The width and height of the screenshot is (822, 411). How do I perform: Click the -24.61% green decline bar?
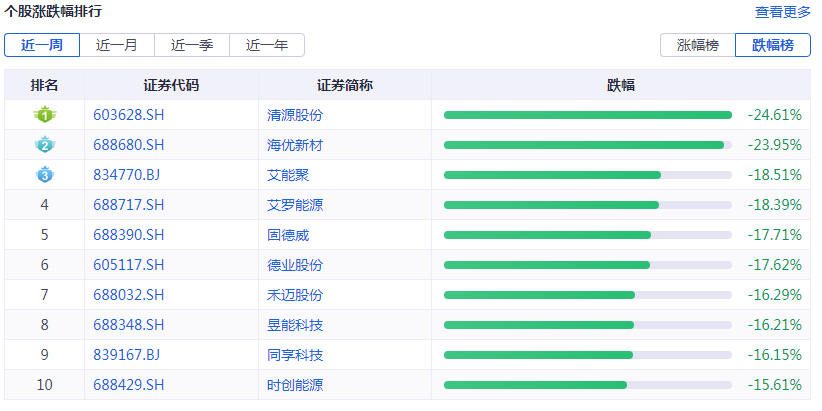tap(588, 115)
